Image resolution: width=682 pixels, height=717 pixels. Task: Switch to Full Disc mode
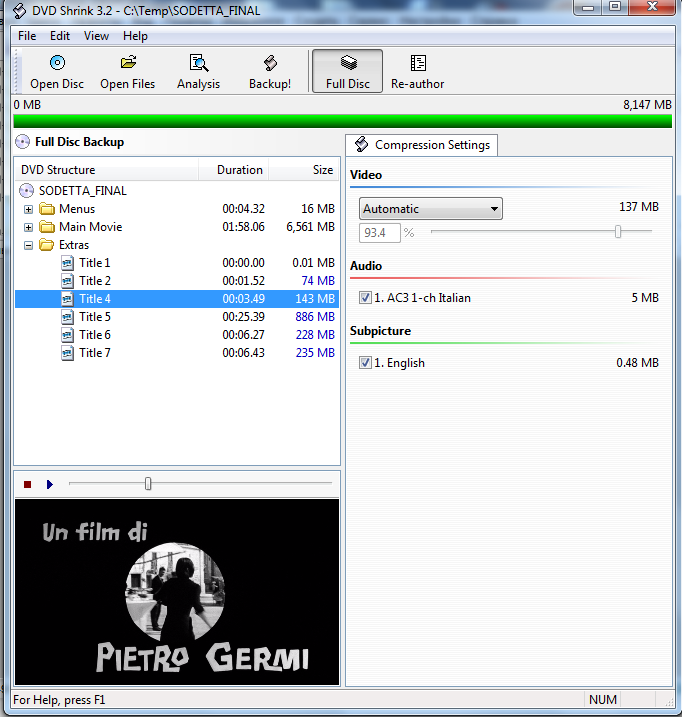tap(348, 71)
